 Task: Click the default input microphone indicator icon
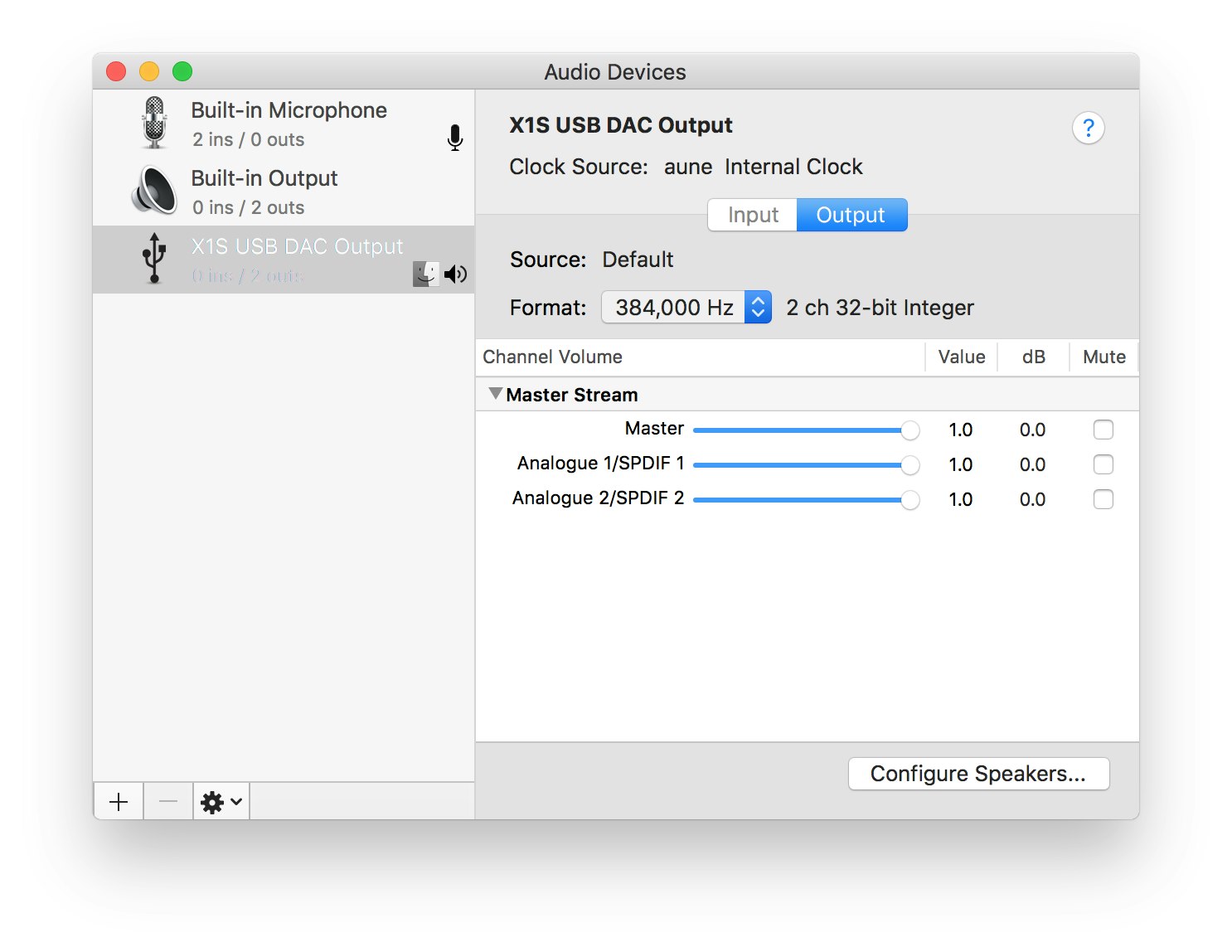(x=454, y=138)
